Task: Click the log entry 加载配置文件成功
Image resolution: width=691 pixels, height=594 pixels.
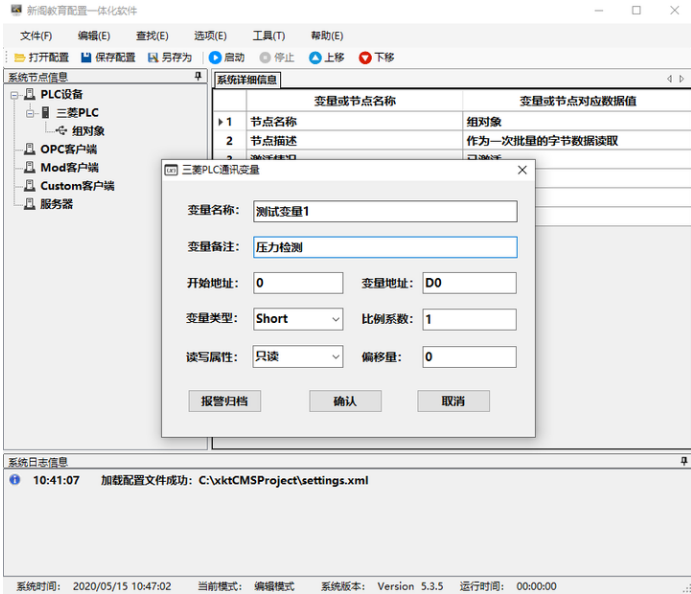Action: [x=234, y=480]
